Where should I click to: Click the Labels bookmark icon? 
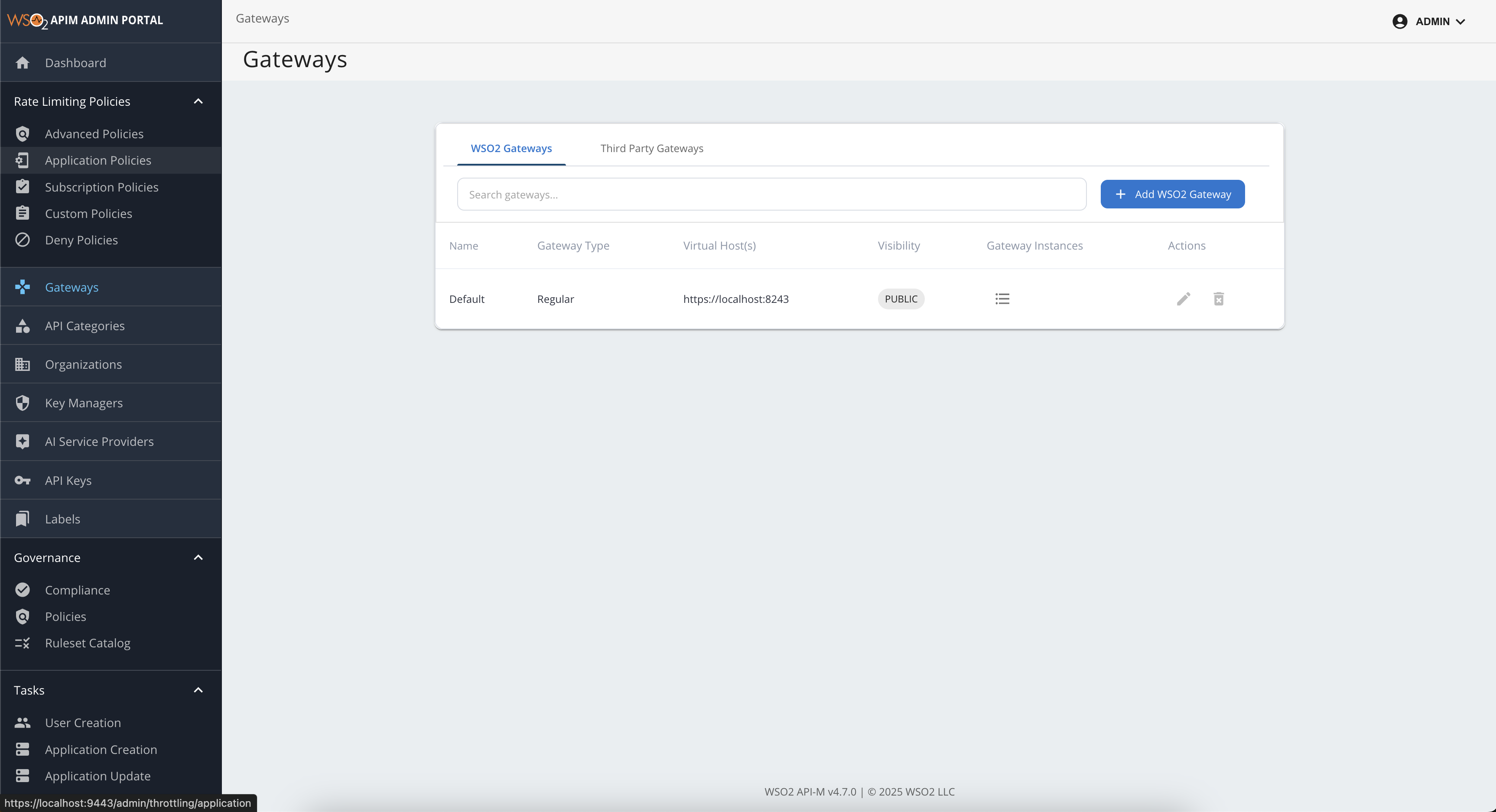coord(22,519)
